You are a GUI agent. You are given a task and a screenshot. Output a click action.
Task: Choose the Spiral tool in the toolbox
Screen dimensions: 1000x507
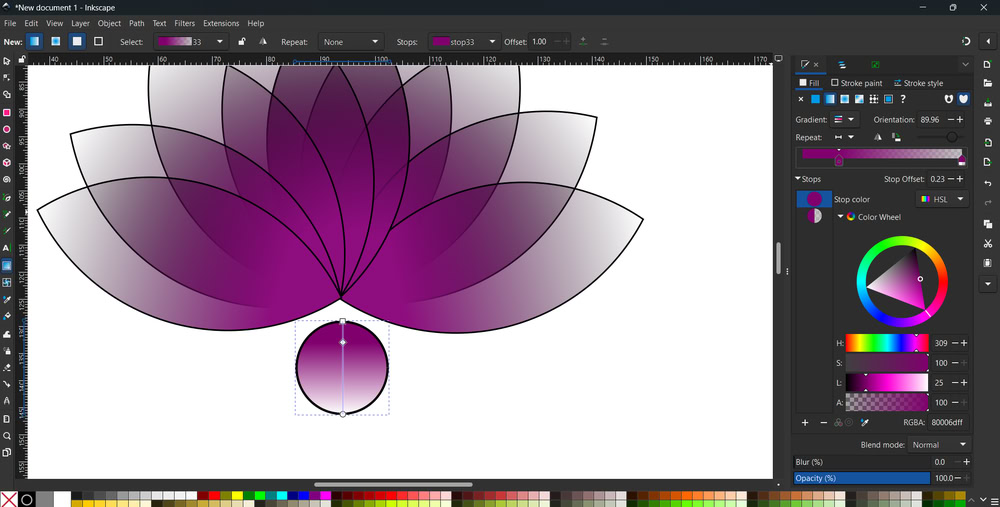tap(7, 180)
